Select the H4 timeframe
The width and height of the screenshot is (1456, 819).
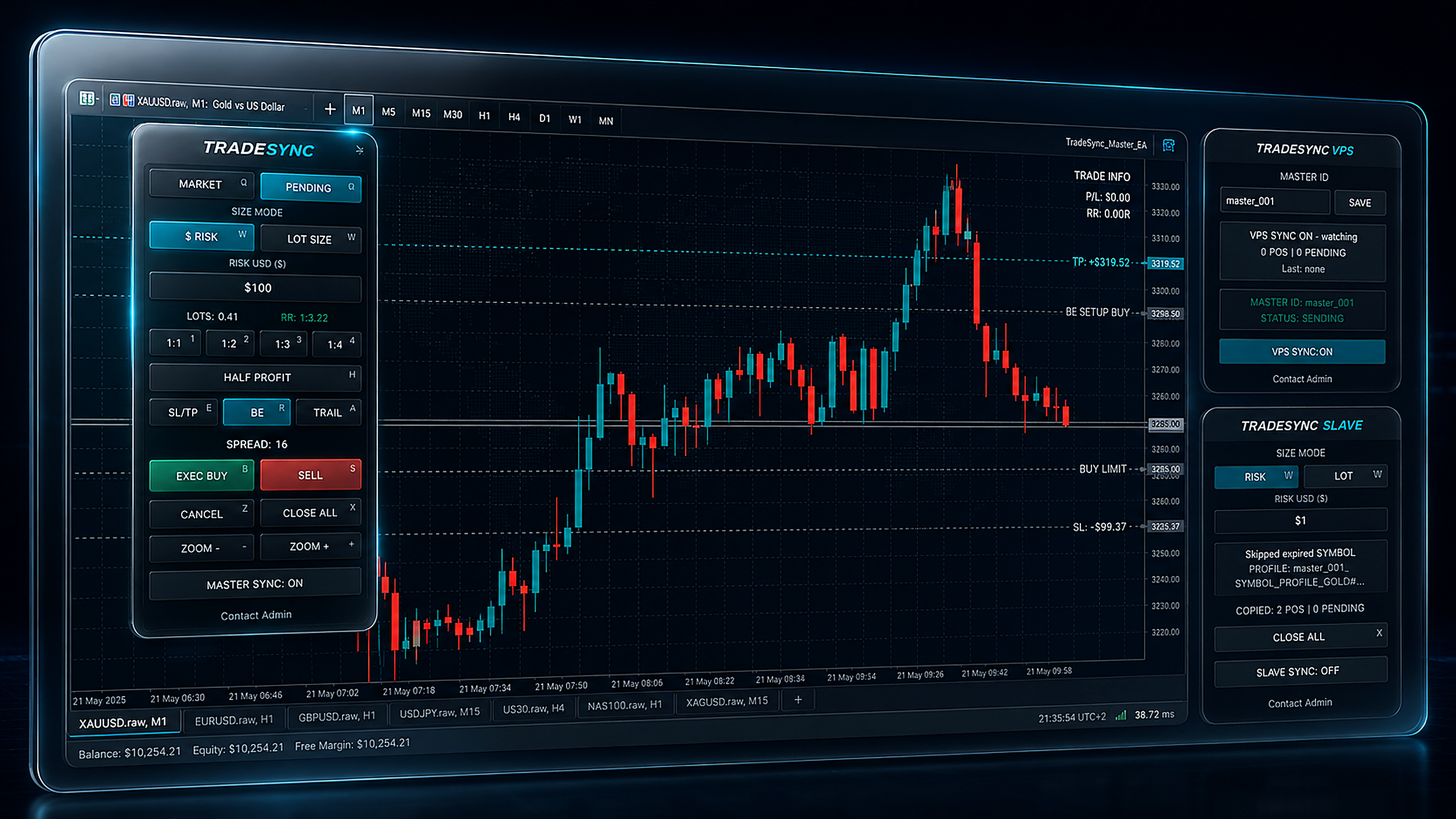514,117
